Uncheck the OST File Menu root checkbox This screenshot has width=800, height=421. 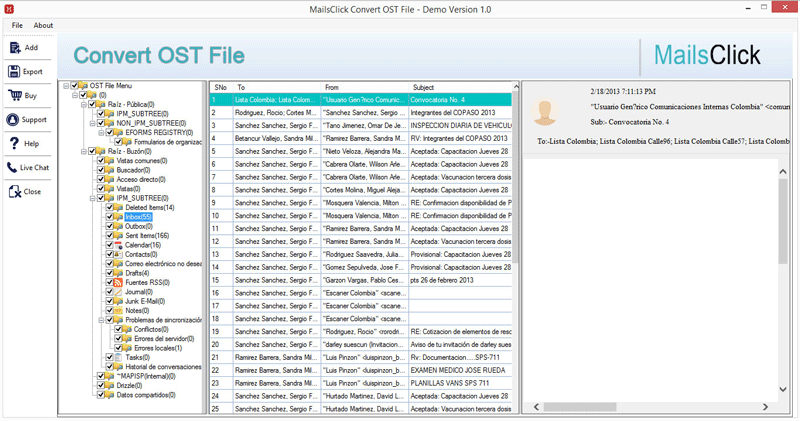(74, 86)
